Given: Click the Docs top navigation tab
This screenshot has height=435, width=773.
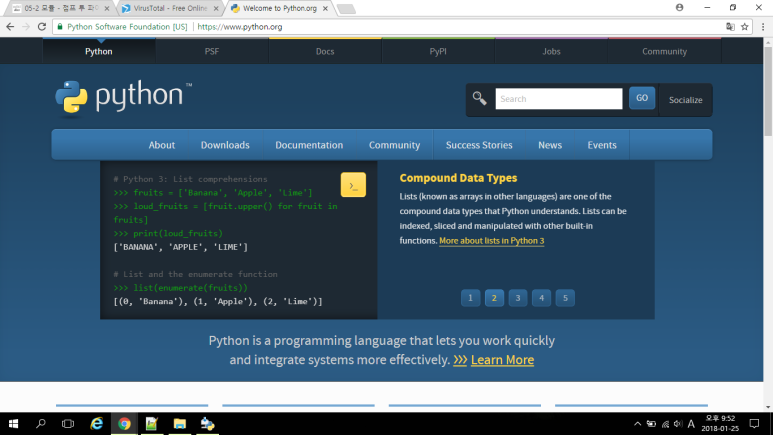Looking at the screenshot, I should pos(325,51).
